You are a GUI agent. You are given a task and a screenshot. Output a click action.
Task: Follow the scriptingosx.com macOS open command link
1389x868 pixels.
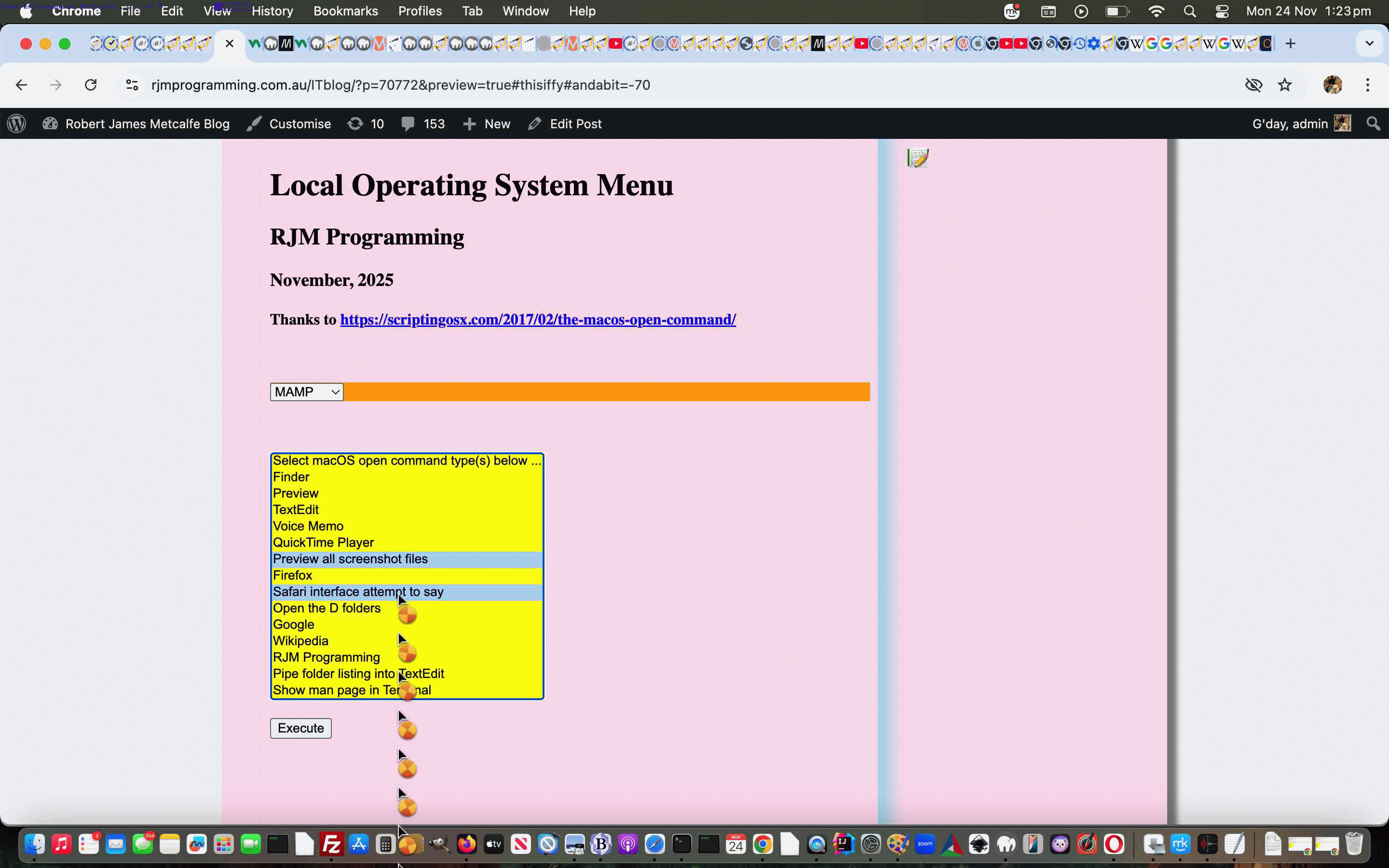pyautogui.click(x=538, y=319)
